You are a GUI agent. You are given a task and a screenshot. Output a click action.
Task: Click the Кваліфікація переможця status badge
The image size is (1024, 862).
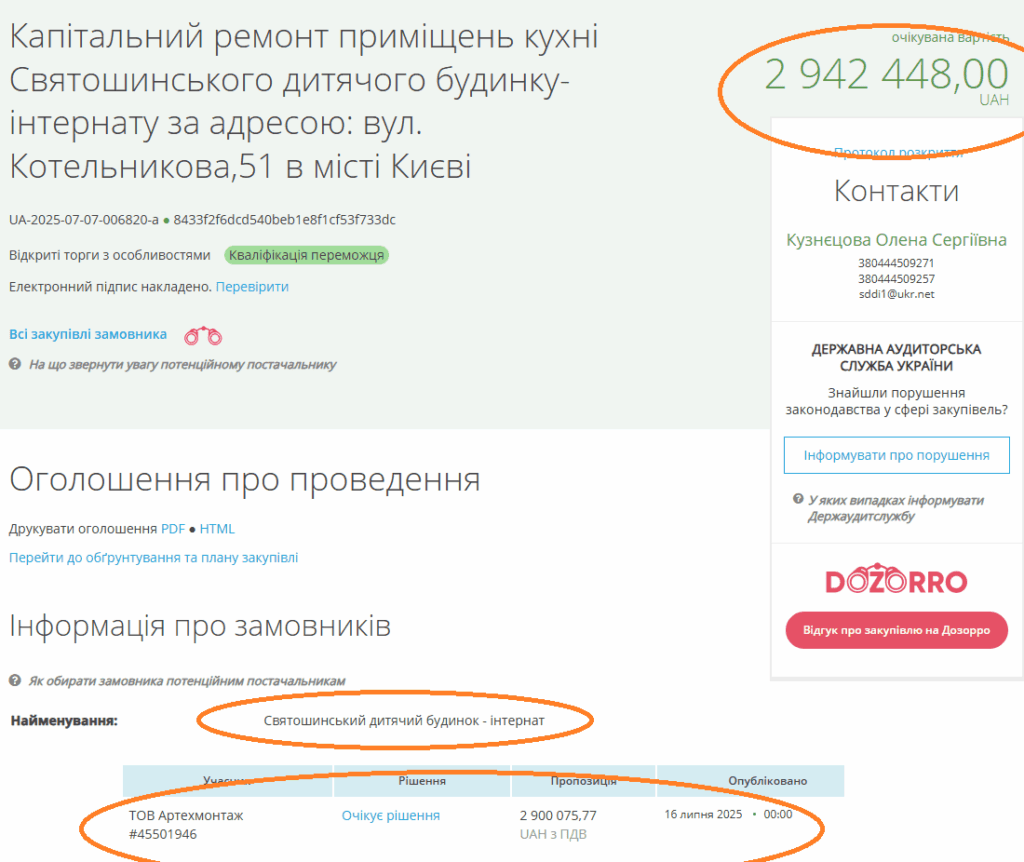tap(306, 255)
